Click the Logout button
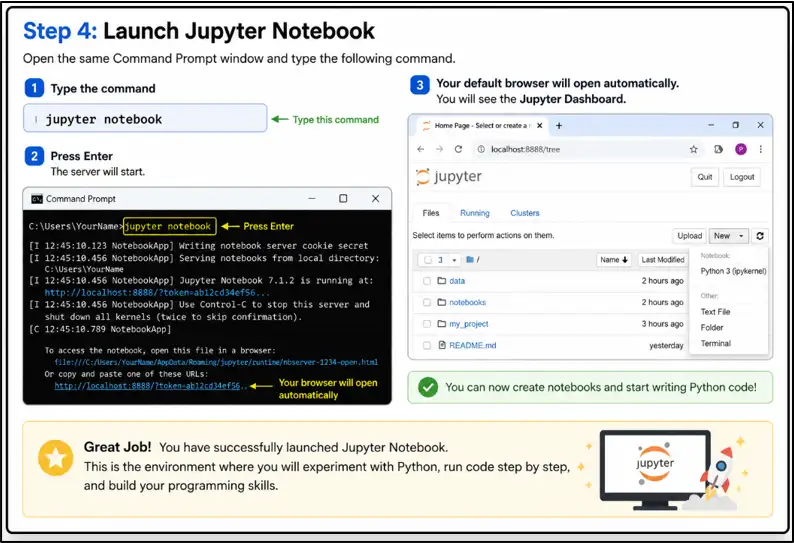The height and width of the screenshot is (543, 794). click(742, 177)
